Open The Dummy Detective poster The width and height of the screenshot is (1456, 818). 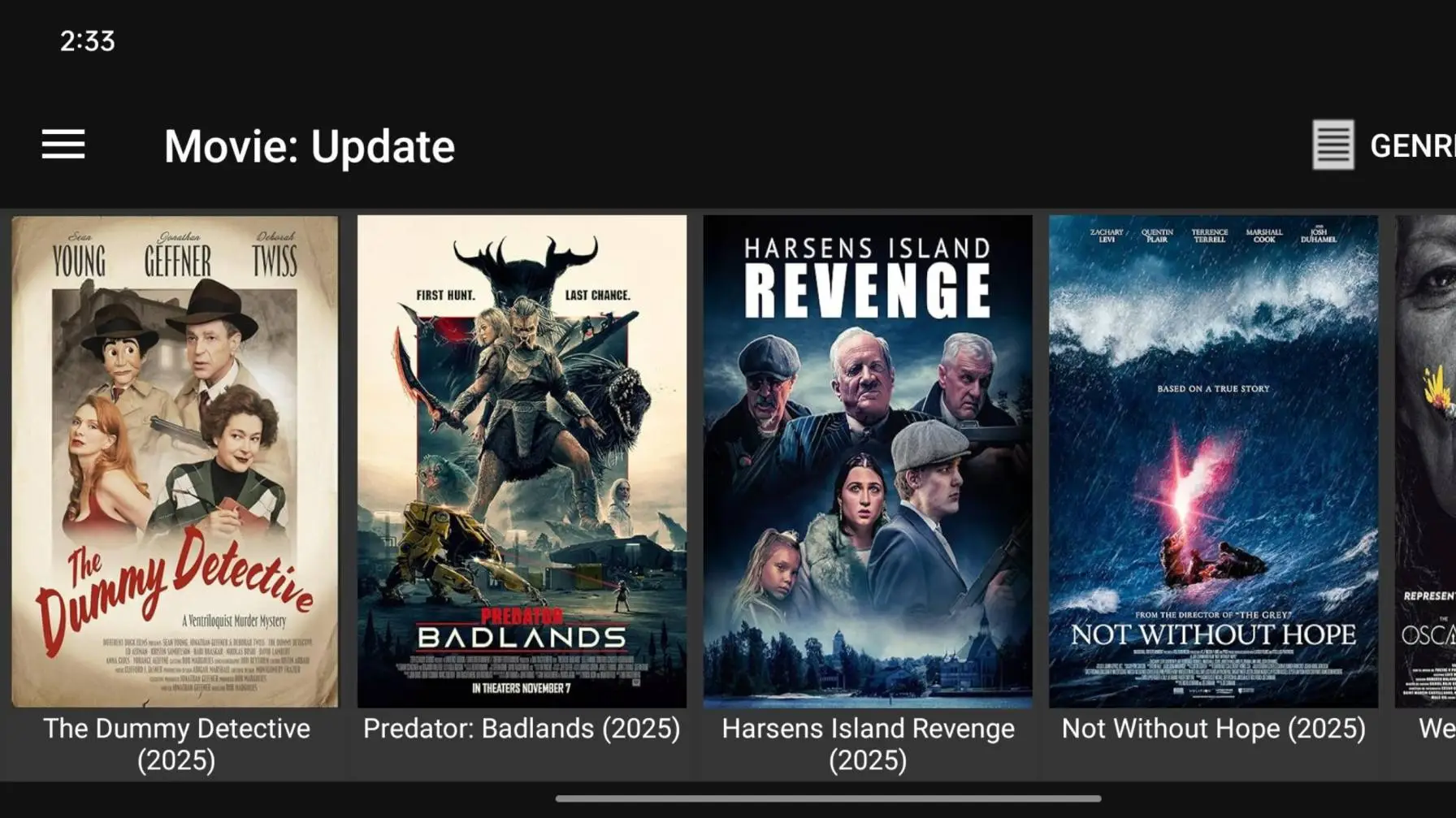click(175, 461)
